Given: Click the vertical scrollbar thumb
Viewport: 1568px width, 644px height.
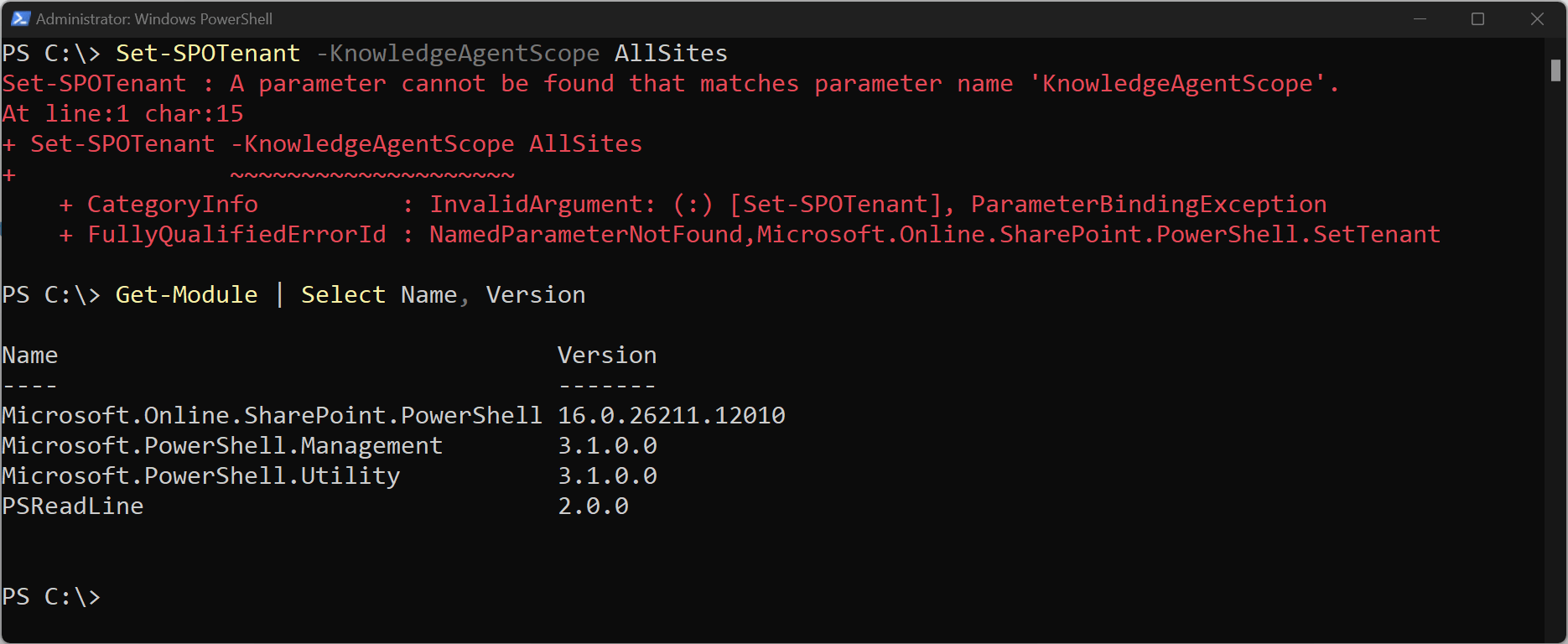Looking at the screenshot, I should click(x=1555, y=70).
